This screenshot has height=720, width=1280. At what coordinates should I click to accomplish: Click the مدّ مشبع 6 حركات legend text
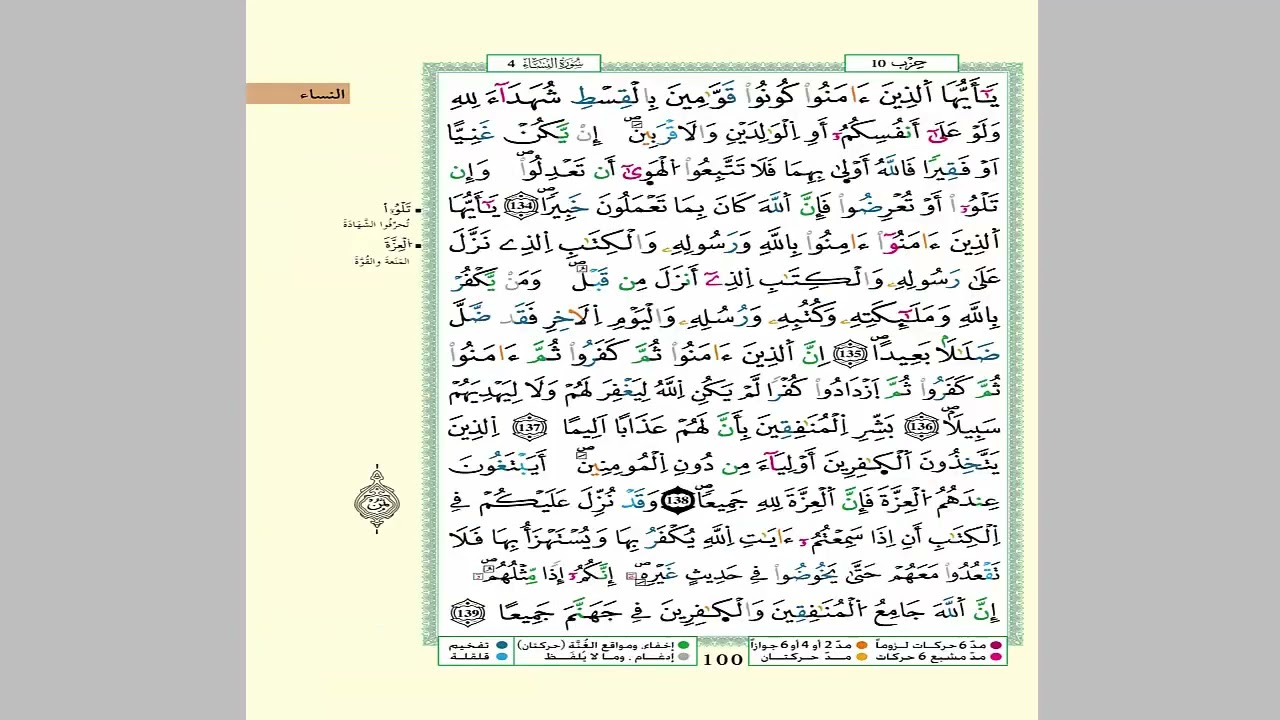(930, 657)
